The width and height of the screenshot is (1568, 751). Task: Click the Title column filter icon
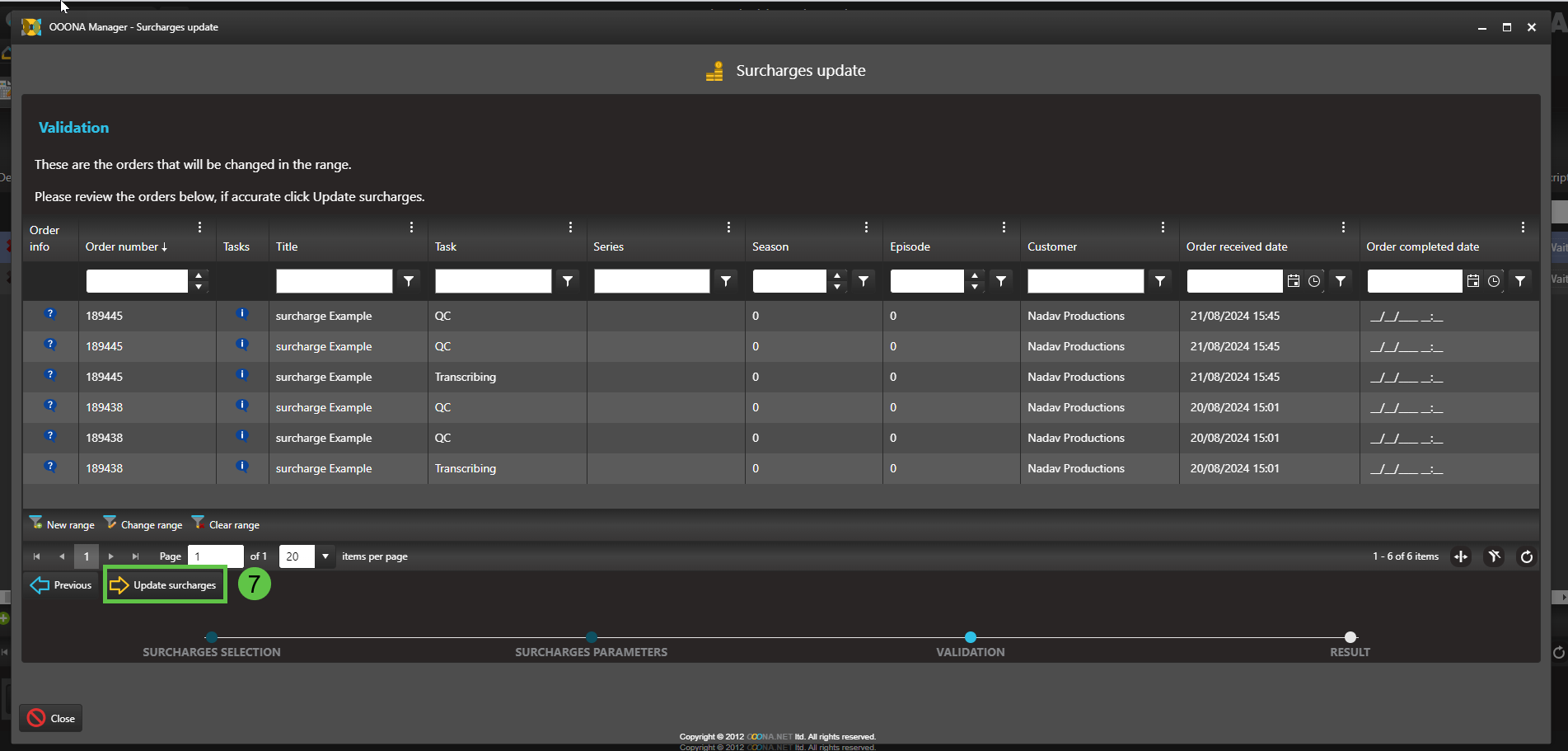pos(409,281)
